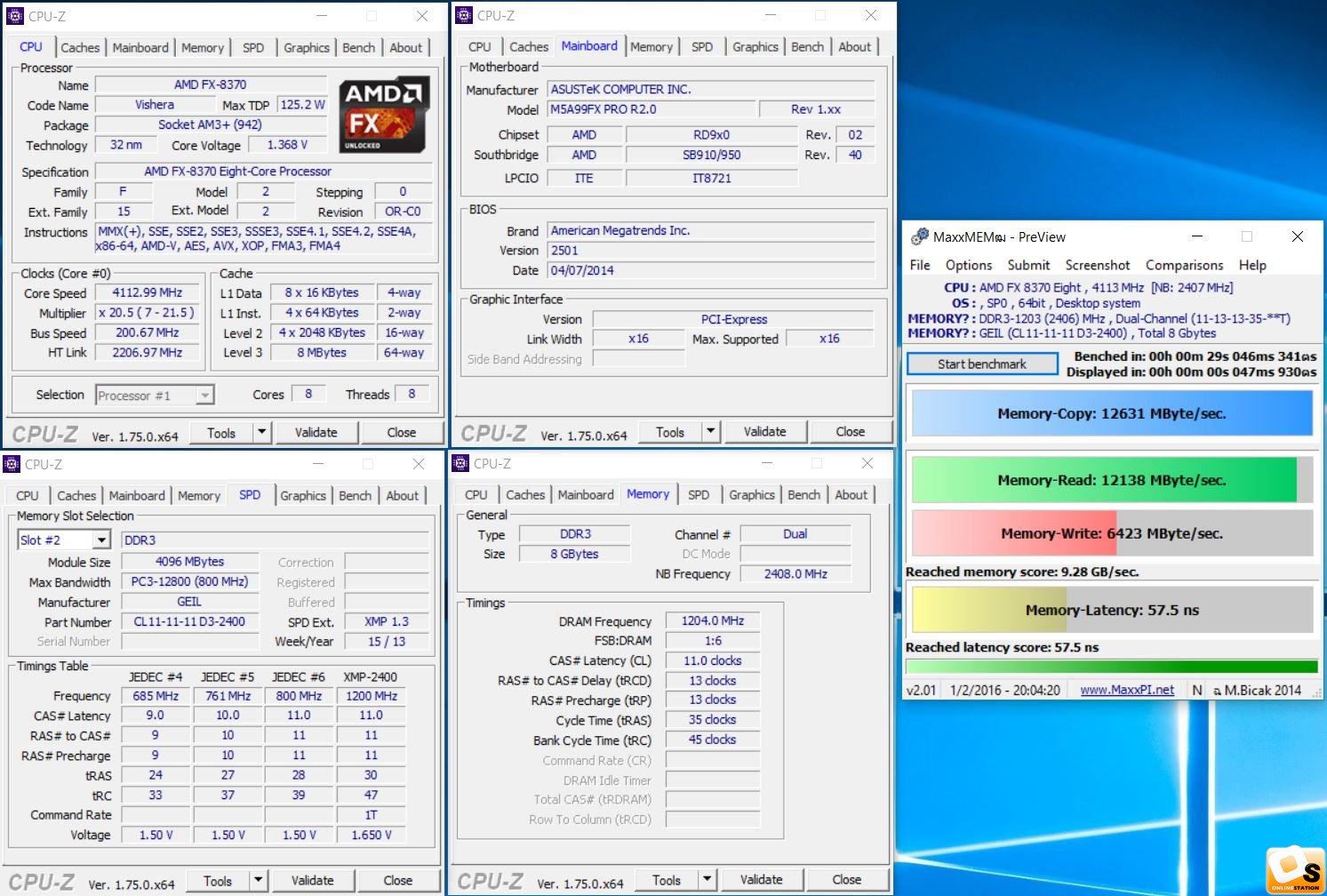Switch to Caches tab in CPU window

click(x=80, y=48)
